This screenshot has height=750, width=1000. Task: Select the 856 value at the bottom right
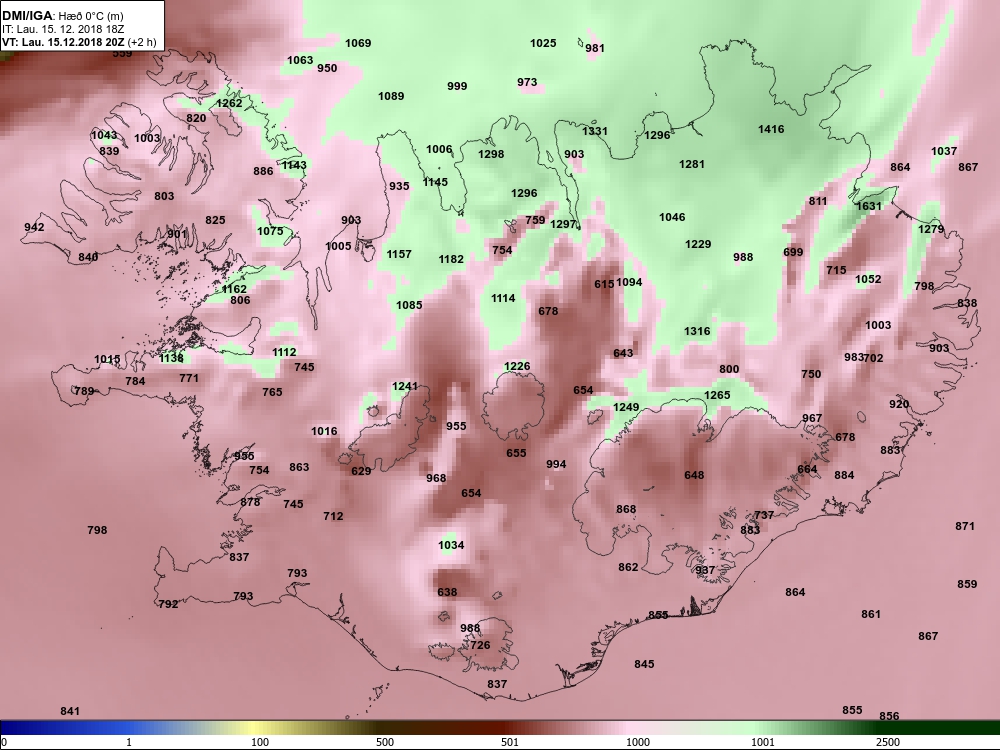pos(889,716)
